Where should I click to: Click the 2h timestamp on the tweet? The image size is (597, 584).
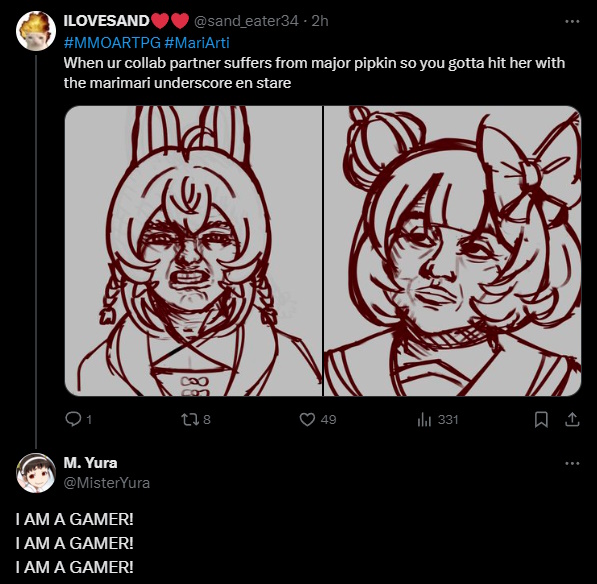[320, 21]
